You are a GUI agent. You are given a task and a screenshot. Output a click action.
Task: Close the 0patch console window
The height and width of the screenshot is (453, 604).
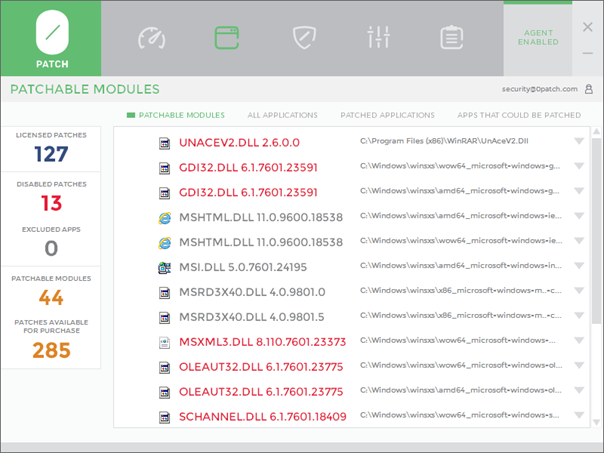tap(587, 27)
